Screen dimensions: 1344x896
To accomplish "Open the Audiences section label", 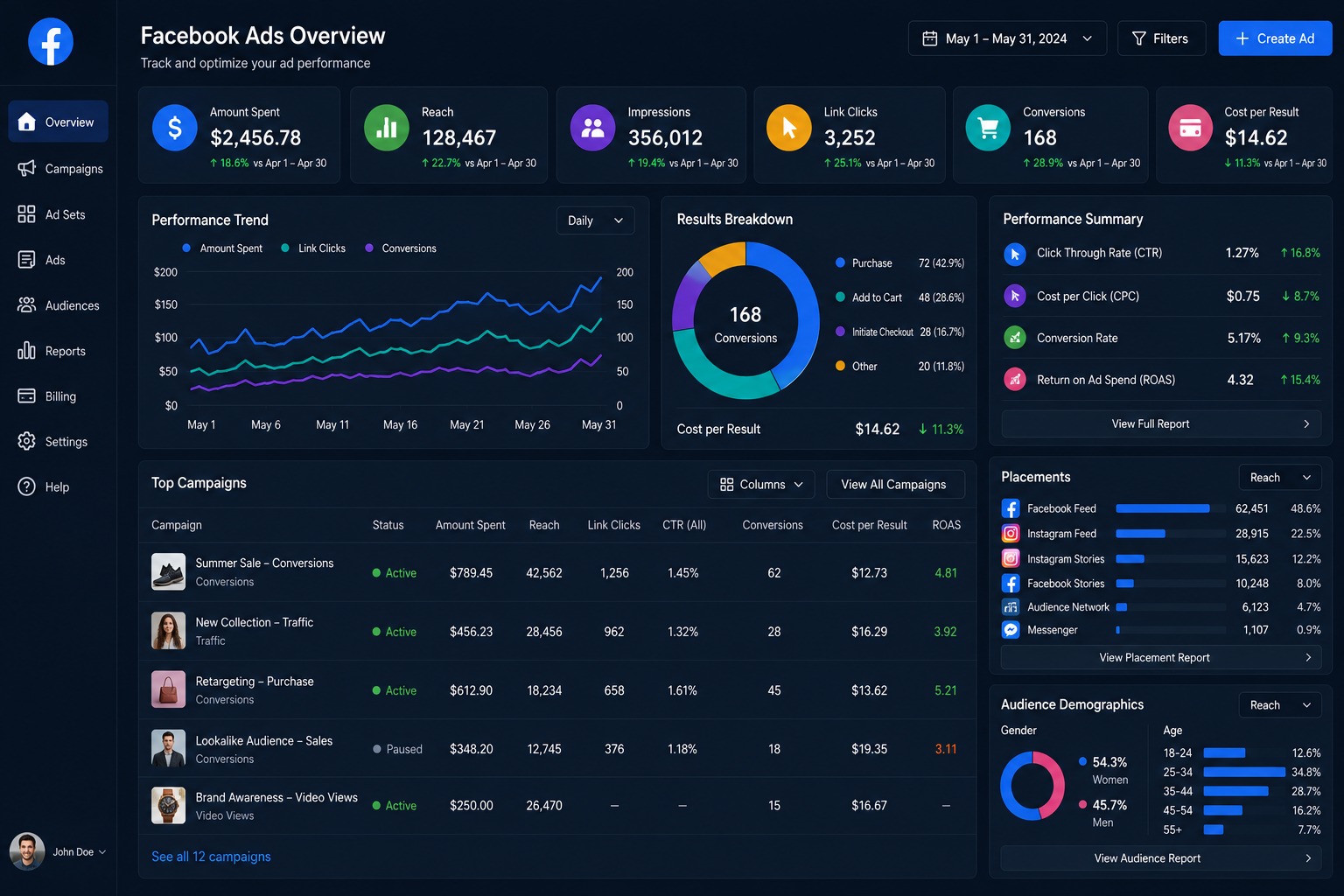I will [73, 305].
